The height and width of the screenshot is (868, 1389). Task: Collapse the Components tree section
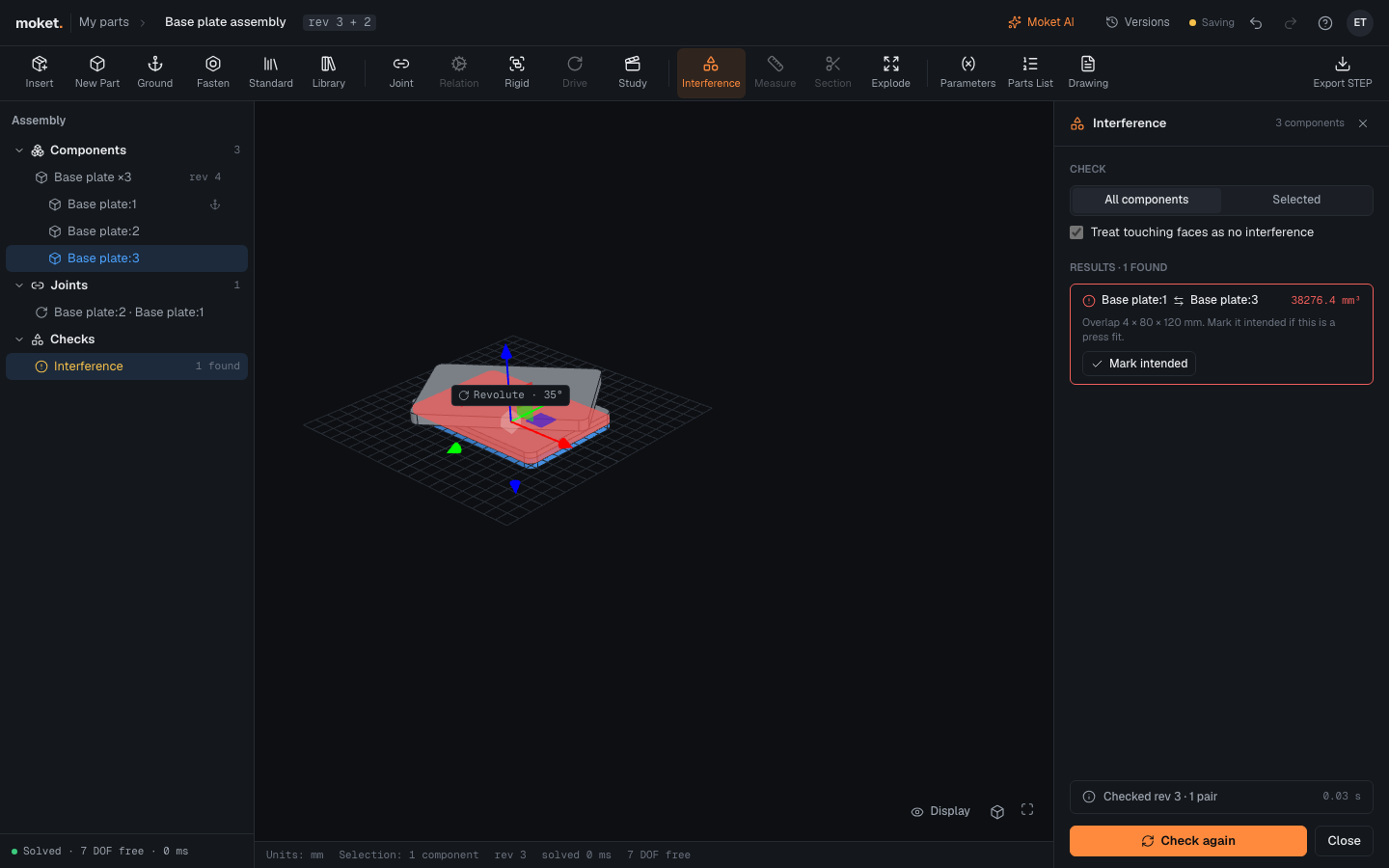click(x=19, y=150)
